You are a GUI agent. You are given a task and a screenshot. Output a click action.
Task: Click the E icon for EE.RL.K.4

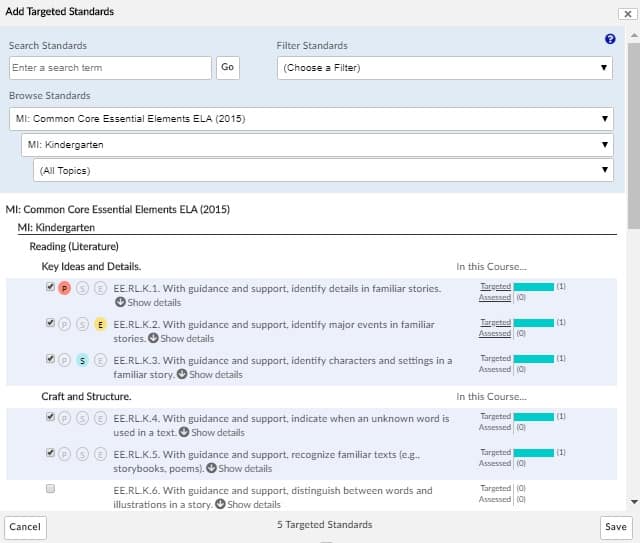point(100,418)
